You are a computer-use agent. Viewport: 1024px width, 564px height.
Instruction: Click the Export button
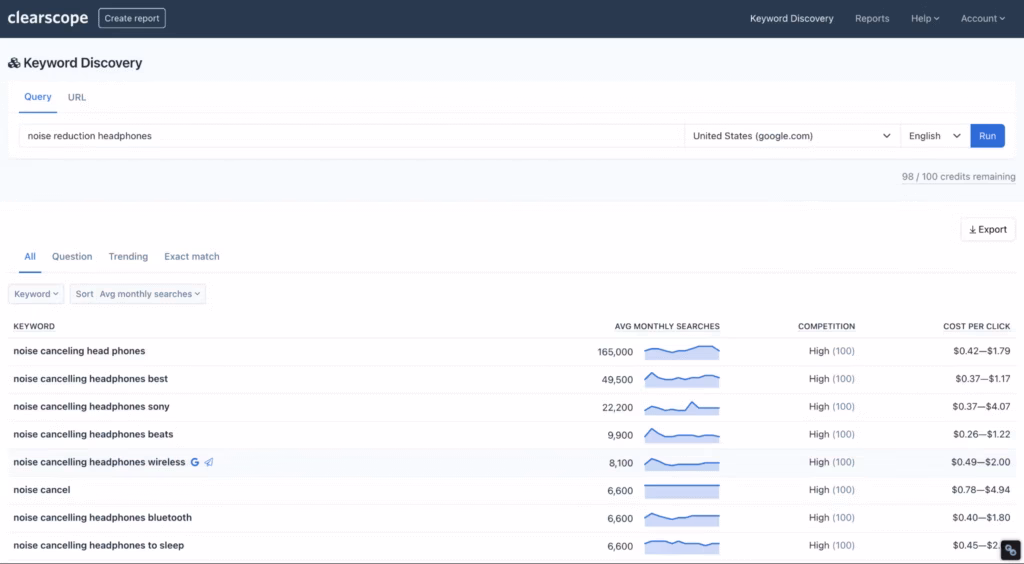987,230
